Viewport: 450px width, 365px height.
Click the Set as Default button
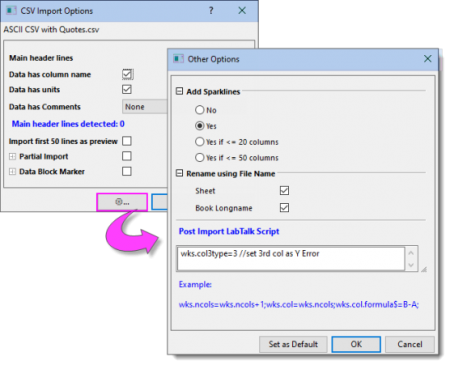coord(293,344)
